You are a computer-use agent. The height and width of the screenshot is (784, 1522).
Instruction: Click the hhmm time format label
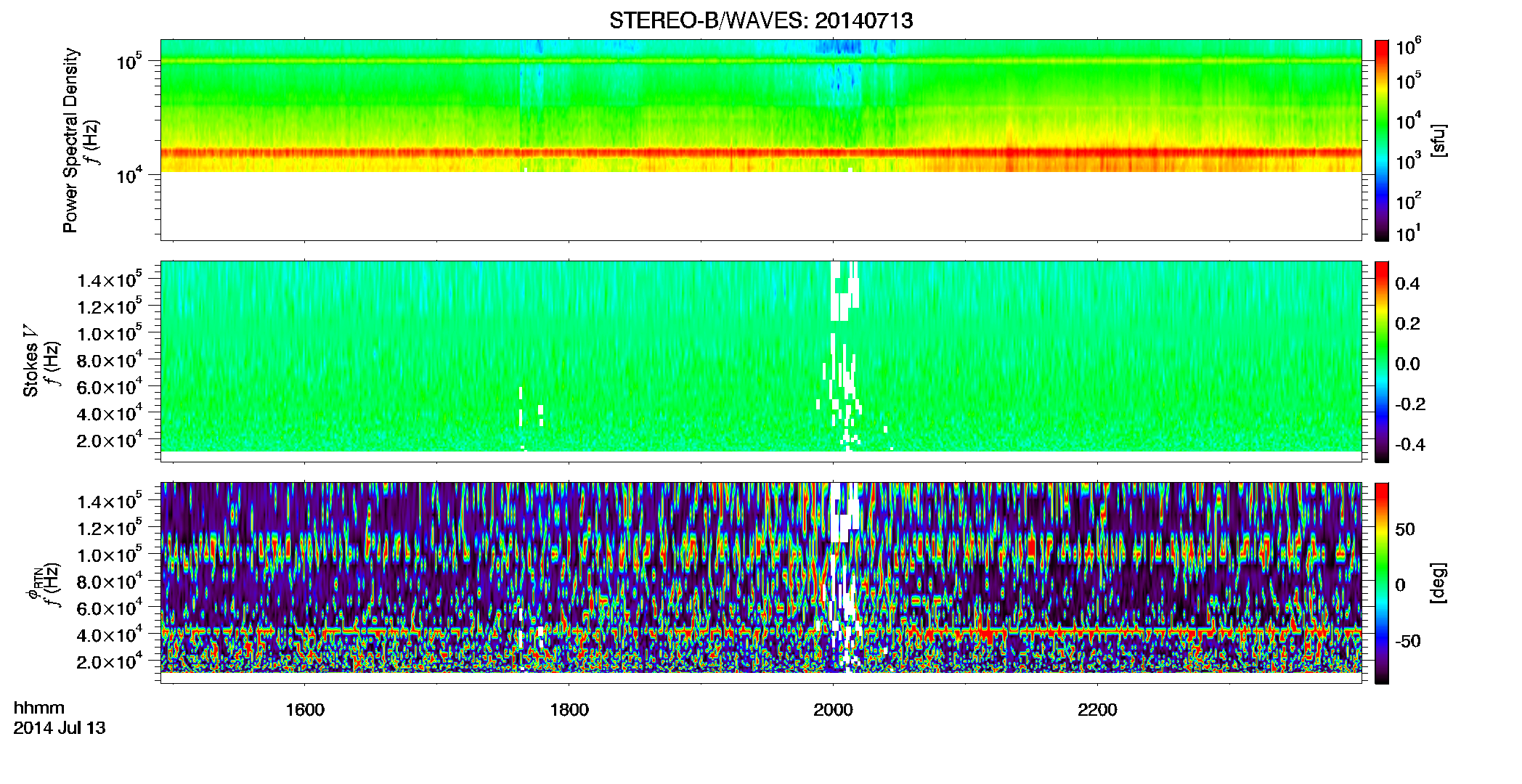pos(39,708)
